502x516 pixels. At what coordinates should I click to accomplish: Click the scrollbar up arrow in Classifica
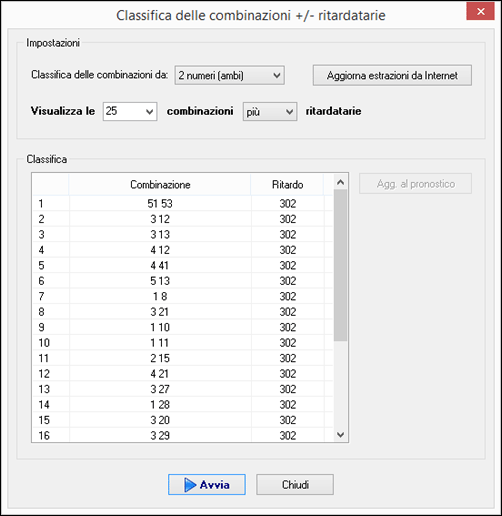(x=340, y=182)
